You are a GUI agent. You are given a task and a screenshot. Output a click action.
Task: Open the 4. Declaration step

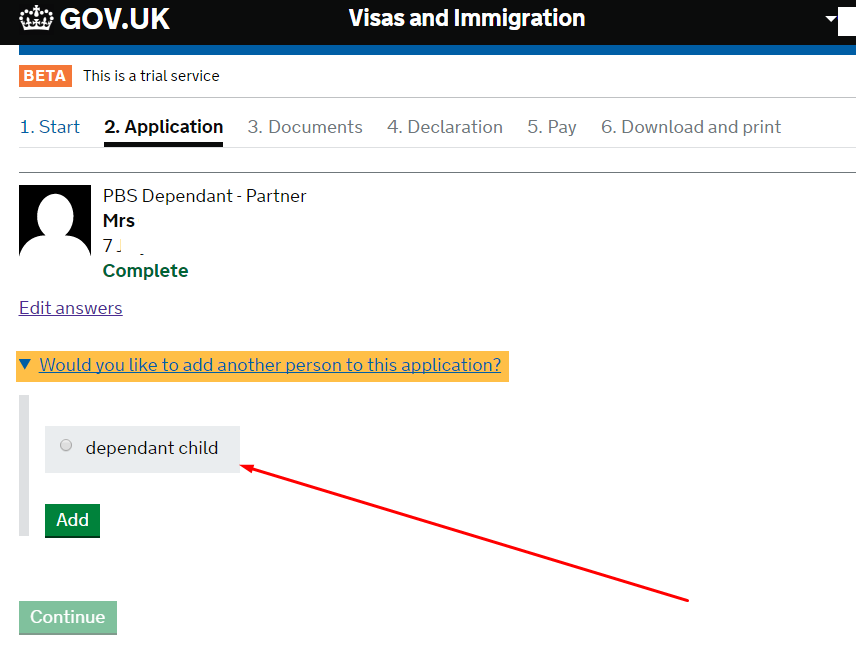click(x=445, y=127)
